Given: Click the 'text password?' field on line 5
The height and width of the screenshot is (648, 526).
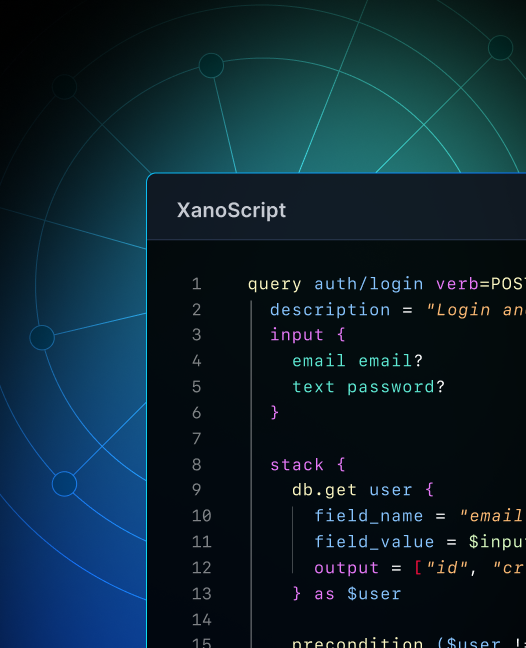Looking at the screenshot, I should click(x=369, y=387).
